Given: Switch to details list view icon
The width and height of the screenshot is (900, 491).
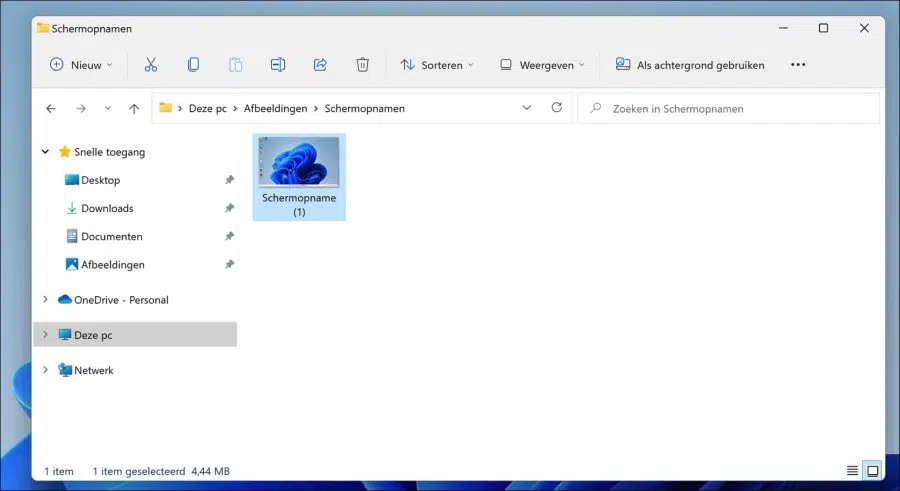Looking at the screenshot, I should [x=852, y=471].
